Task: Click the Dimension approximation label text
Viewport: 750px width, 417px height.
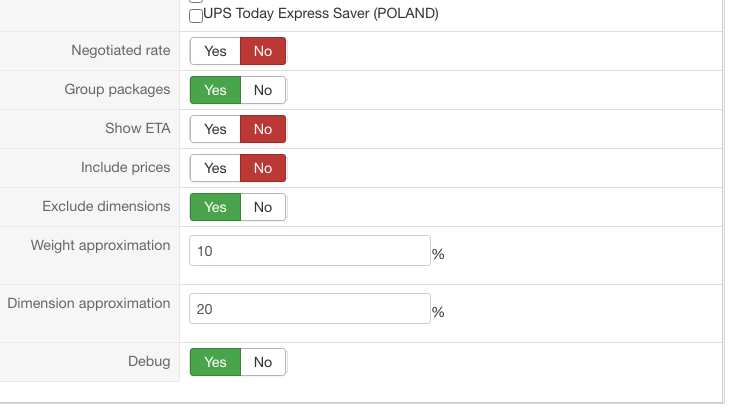Action: point(89,303)
